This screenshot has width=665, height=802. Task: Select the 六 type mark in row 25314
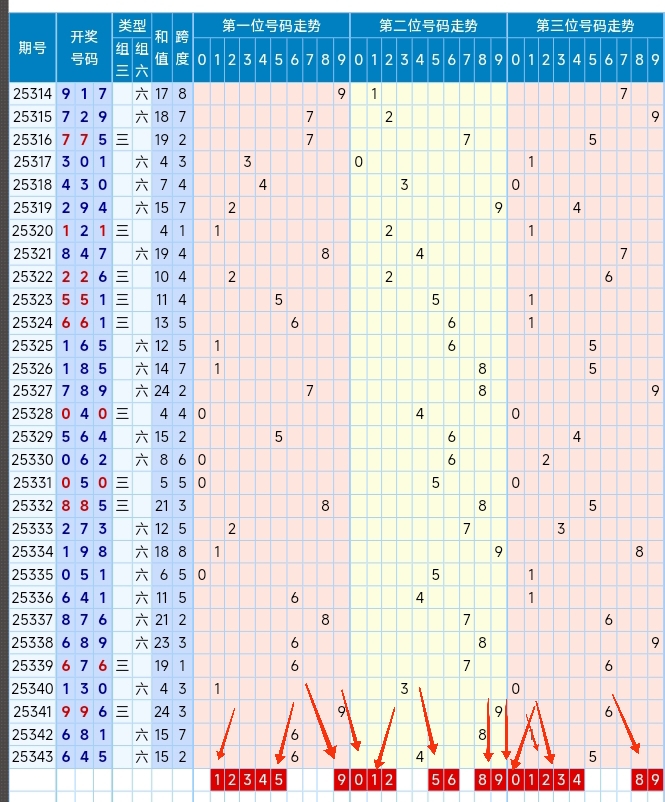142,94
